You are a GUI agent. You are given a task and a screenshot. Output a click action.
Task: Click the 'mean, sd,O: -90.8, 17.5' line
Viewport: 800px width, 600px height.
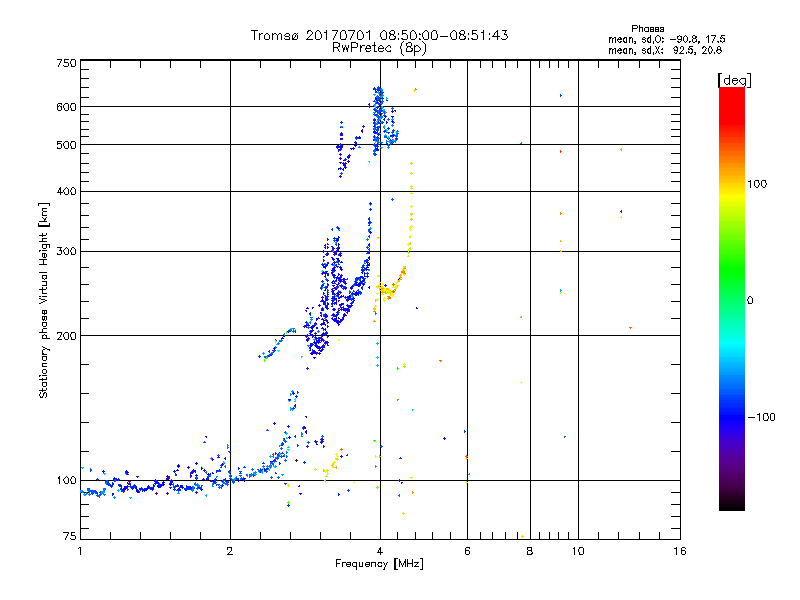(666, 39)
